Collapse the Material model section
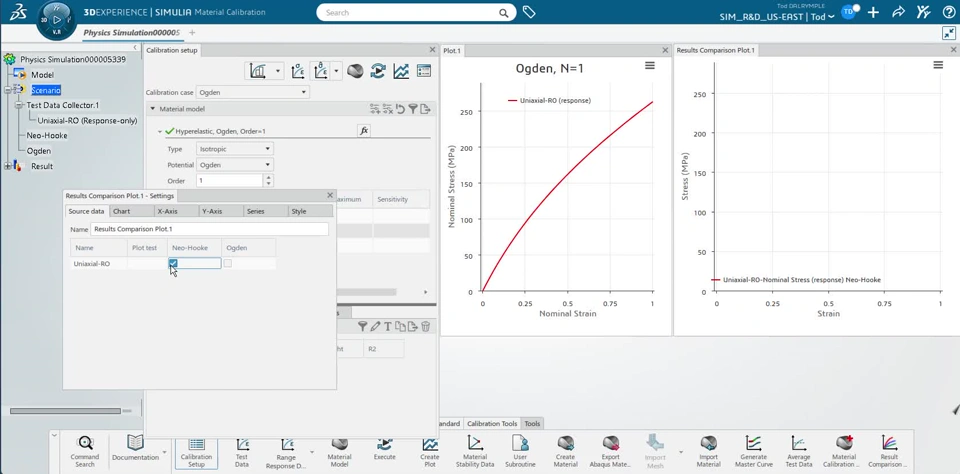This screenshot has width=960, height=474. coord(152,109)
